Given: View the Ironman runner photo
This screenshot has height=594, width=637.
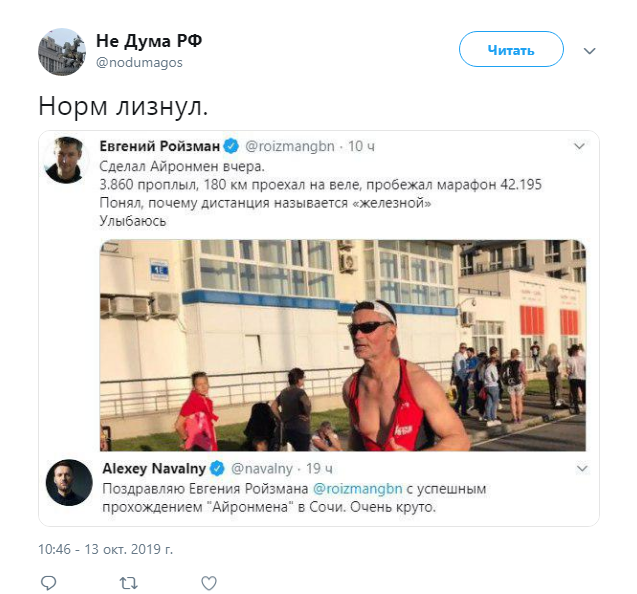Looking at the screenshot, I should coord(343,345).
